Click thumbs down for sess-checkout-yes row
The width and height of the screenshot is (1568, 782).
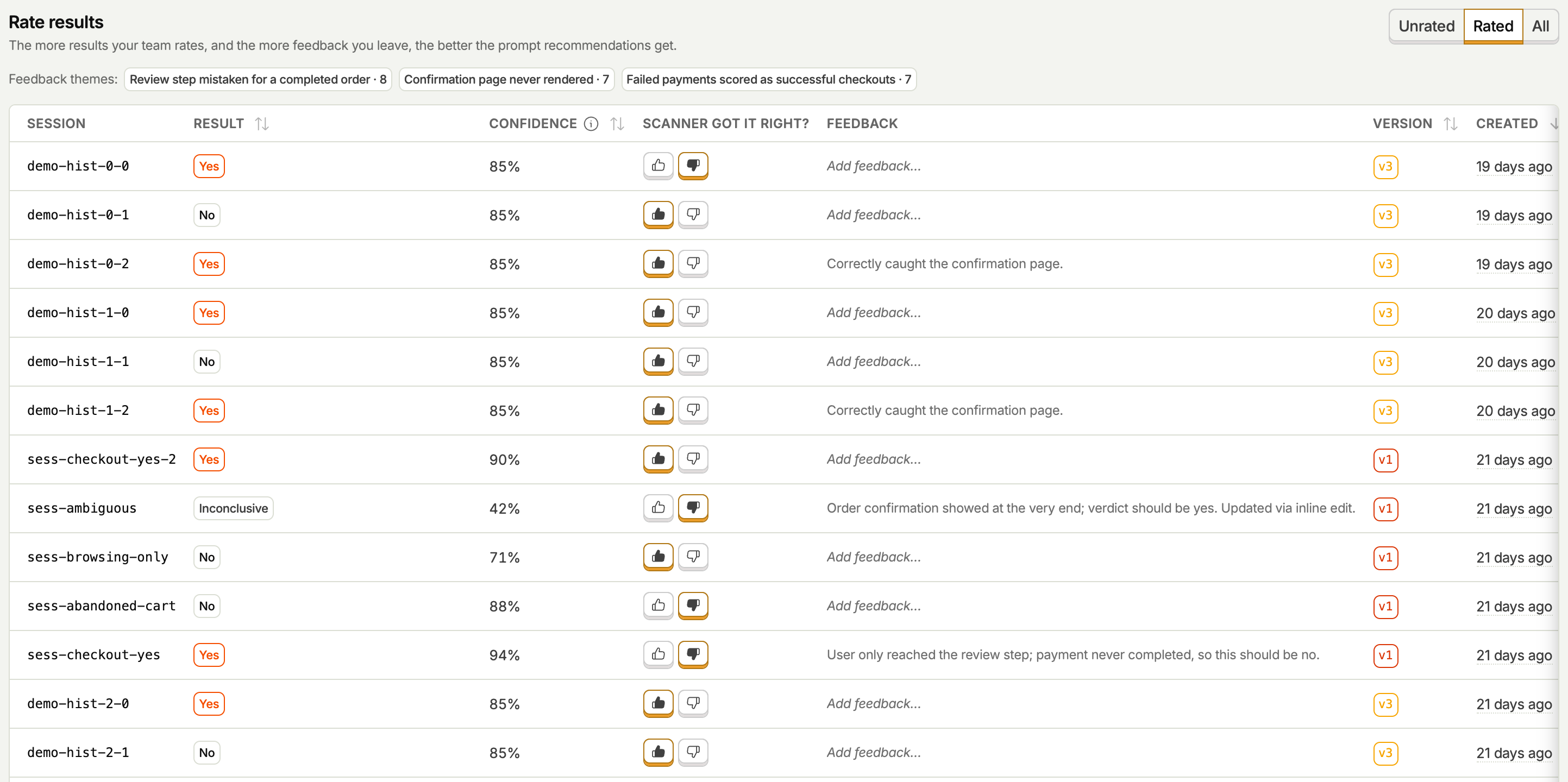(693, 654)
